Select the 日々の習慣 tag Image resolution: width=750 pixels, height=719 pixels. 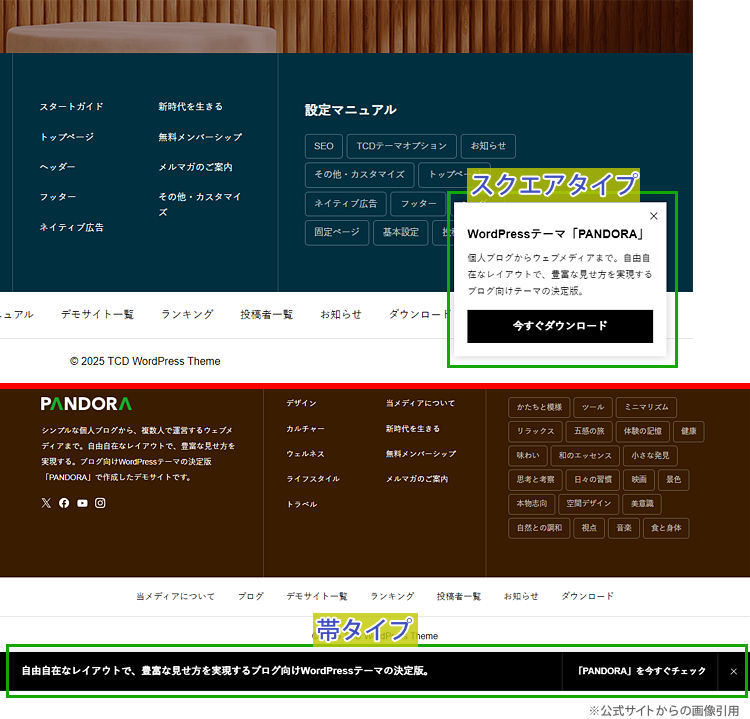pyautogui.click(x=593, y=479)
